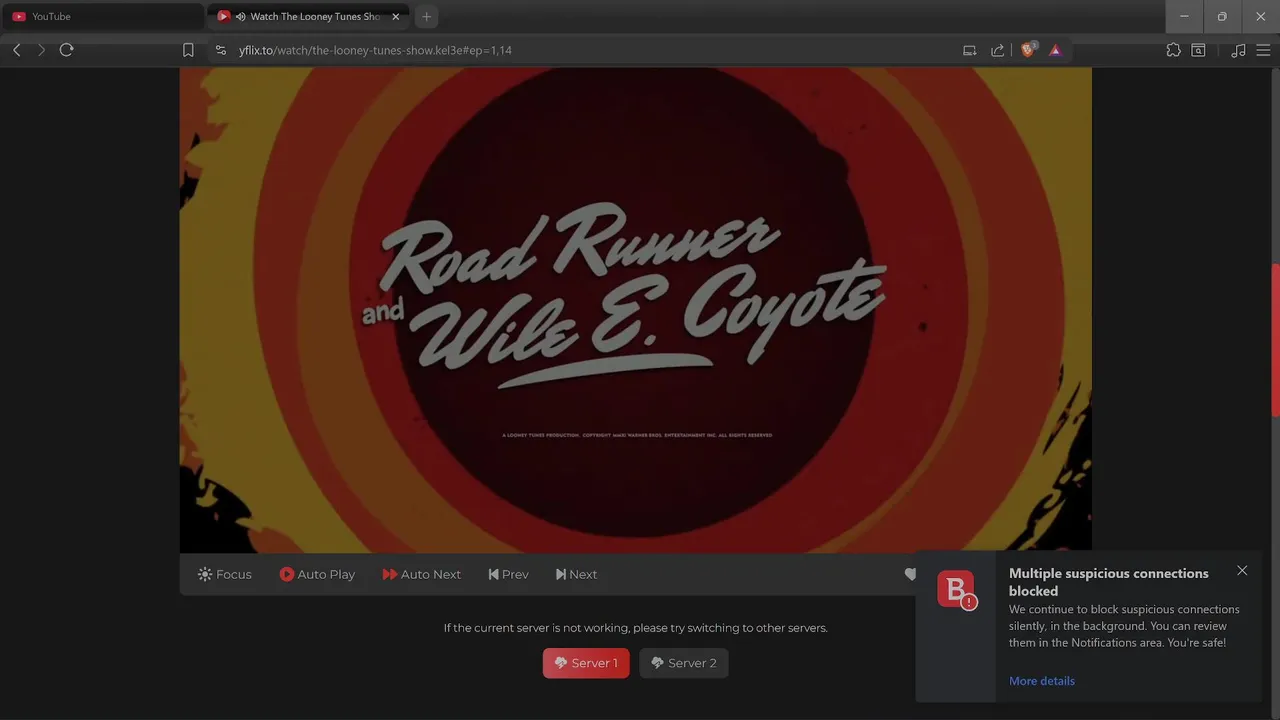
Task: Open the share page icon
Action: [997, 50]
